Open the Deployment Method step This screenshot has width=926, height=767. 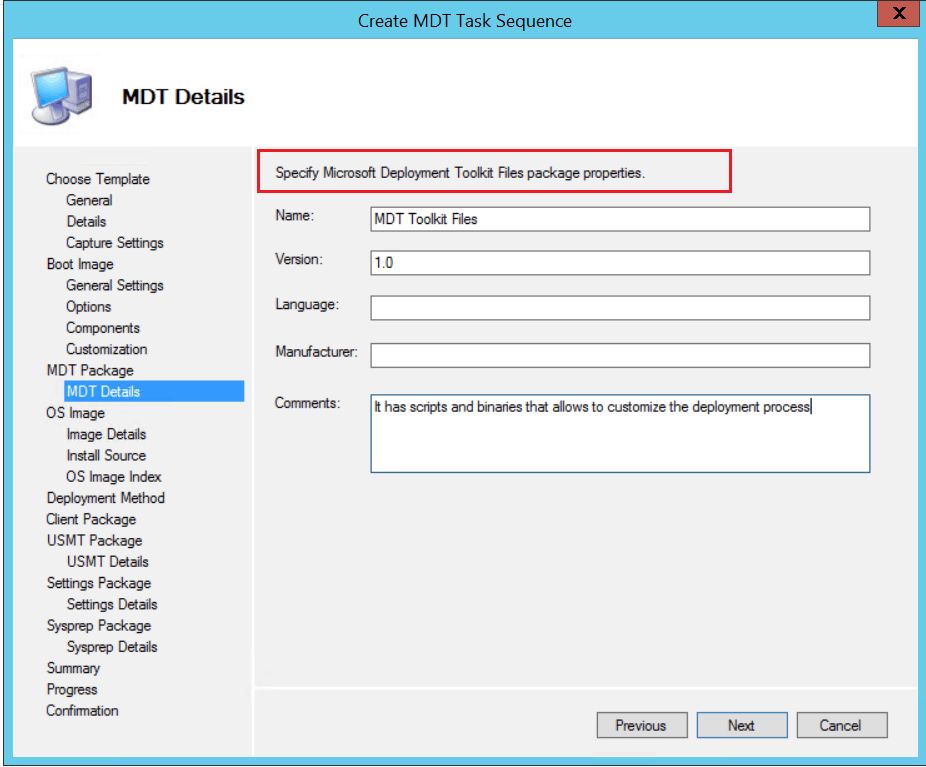(x=106, y=498)
